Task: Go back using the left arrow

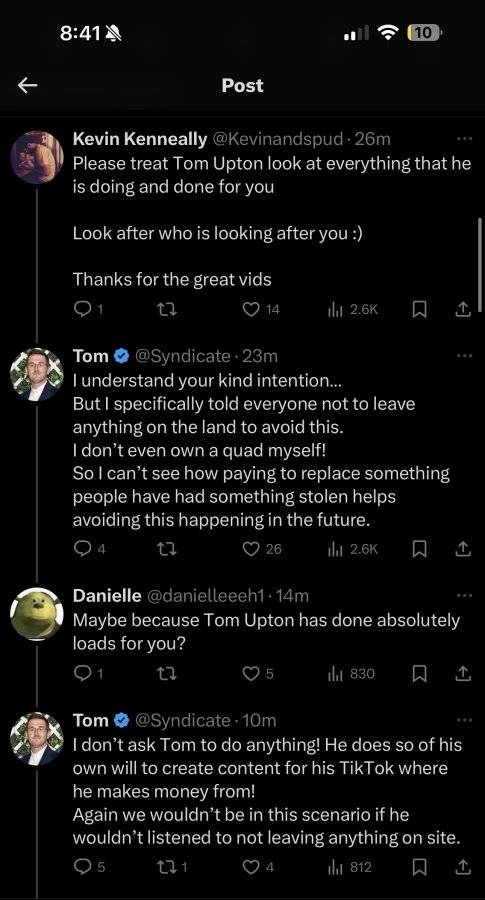Action: point(28,86)
